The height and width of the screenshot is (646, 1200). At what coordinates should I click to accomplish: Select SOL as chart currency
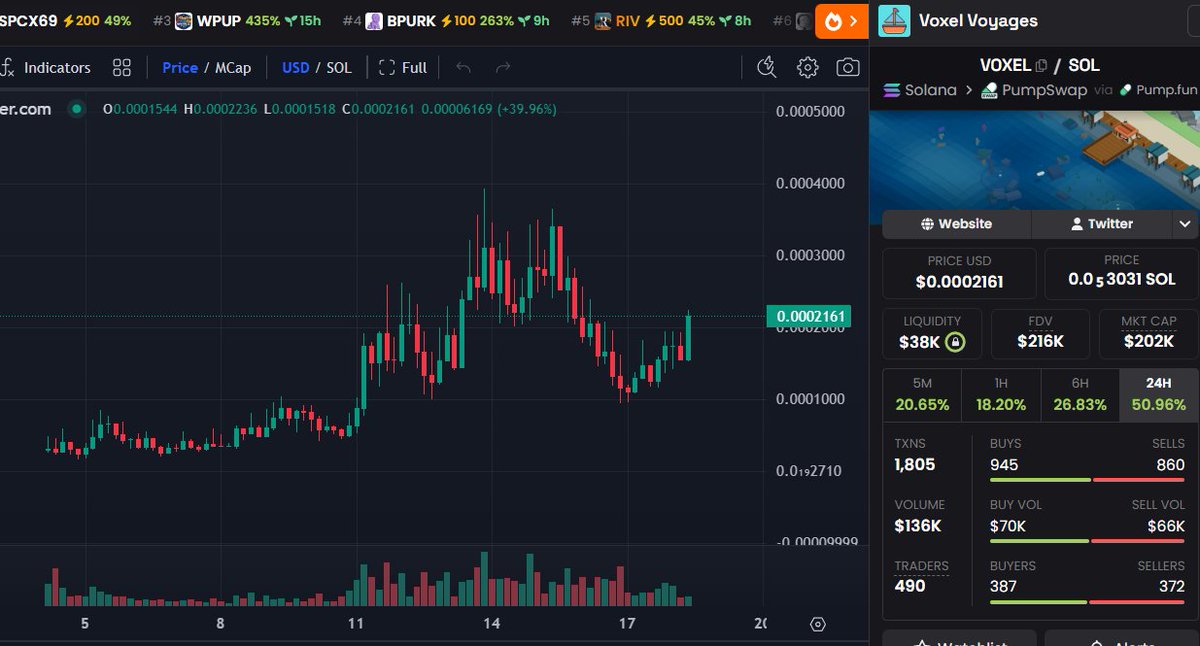[339, 68]
